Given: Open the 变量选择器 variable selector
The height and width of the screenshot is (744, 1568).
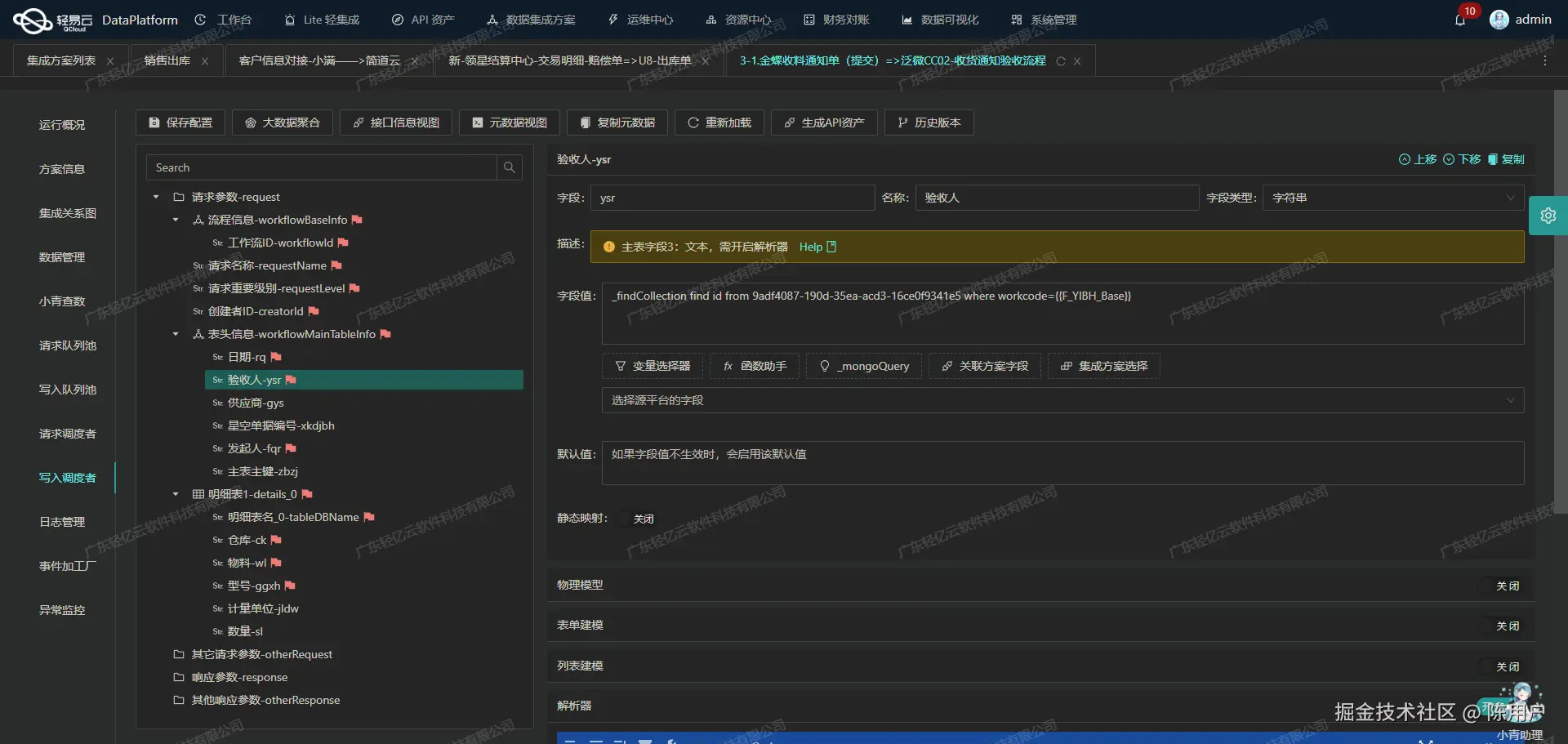Looking at the screenshot, I should [652, 366].
